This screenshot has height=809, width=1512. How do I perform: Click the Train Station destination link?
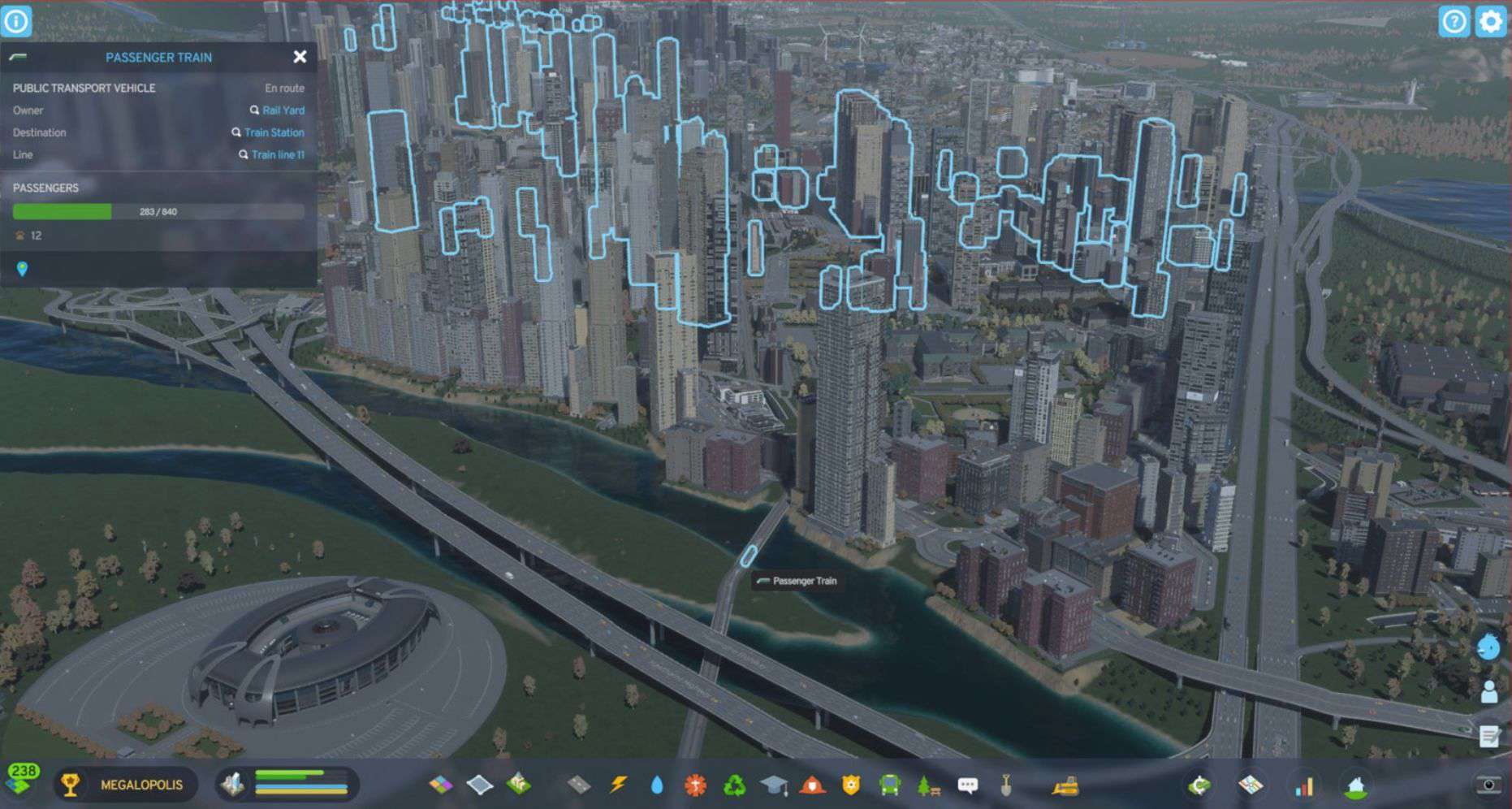(274, 132)
